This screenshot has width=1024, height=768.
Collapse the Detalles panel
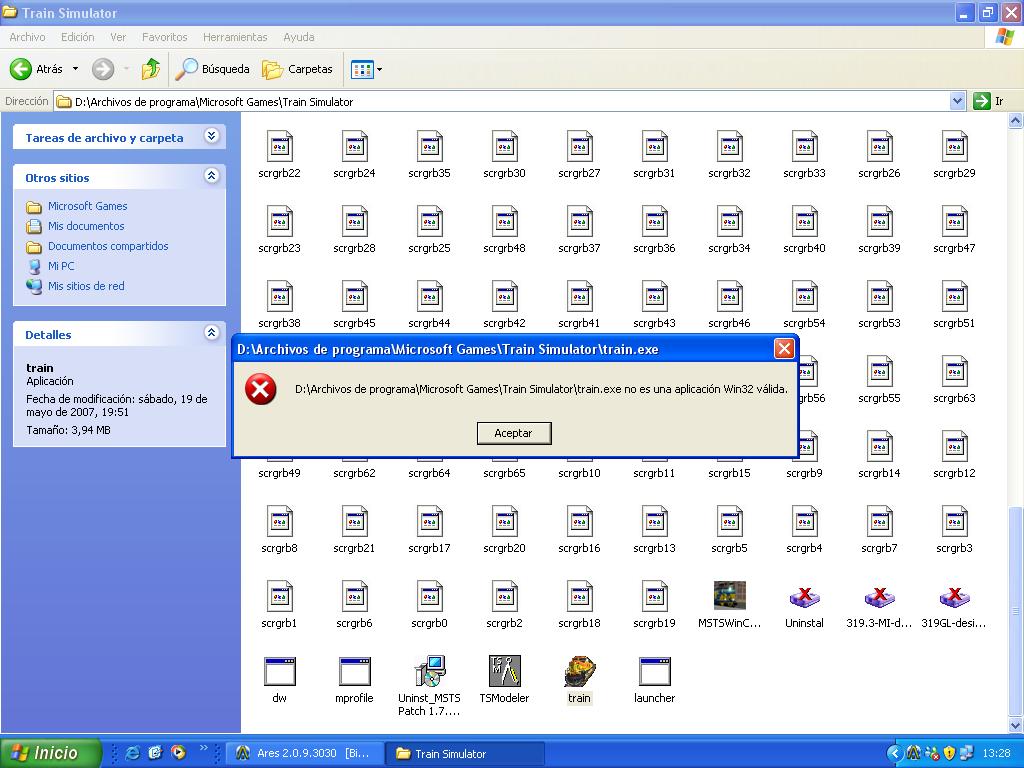(x=211, y=333)
